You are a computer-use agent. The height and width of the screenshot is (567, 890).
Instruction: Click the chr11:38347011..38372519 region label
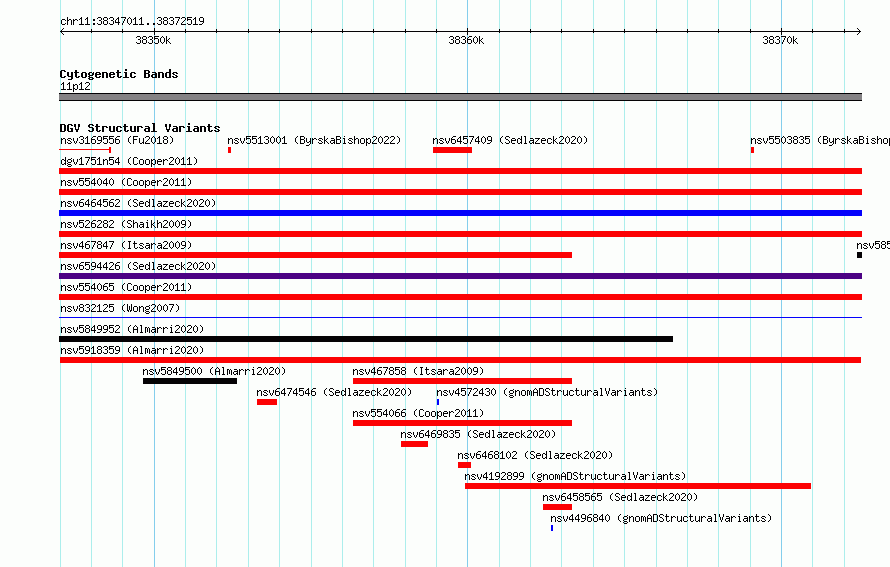[132, 21]
